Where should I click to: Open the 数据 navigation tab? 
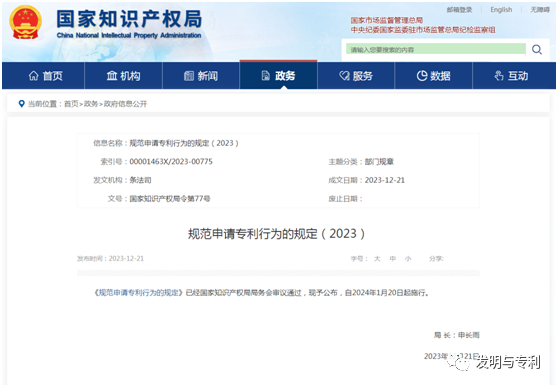tap(433, 75)
